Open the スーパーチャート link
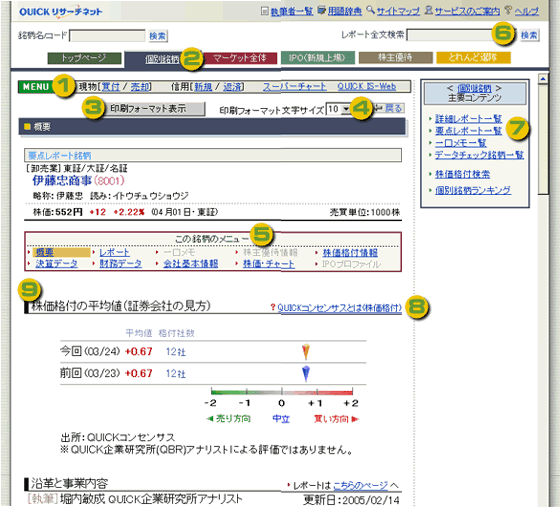 [295, 86]
